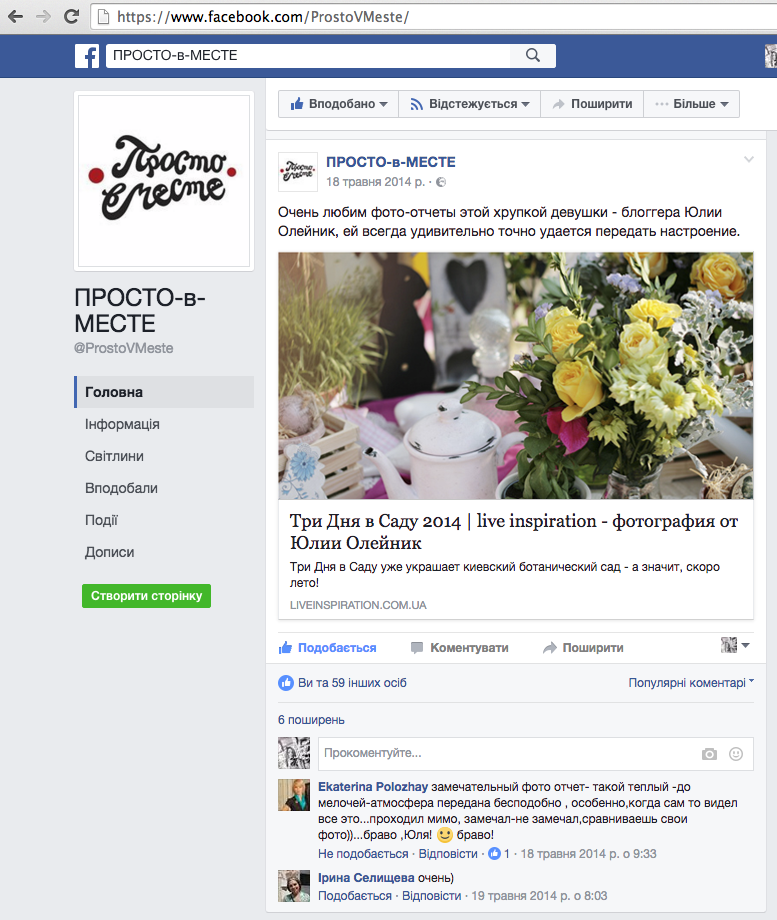
Task: Click the article description Три Дня в Саду уже украшает
Action: (x=505, y=574)
